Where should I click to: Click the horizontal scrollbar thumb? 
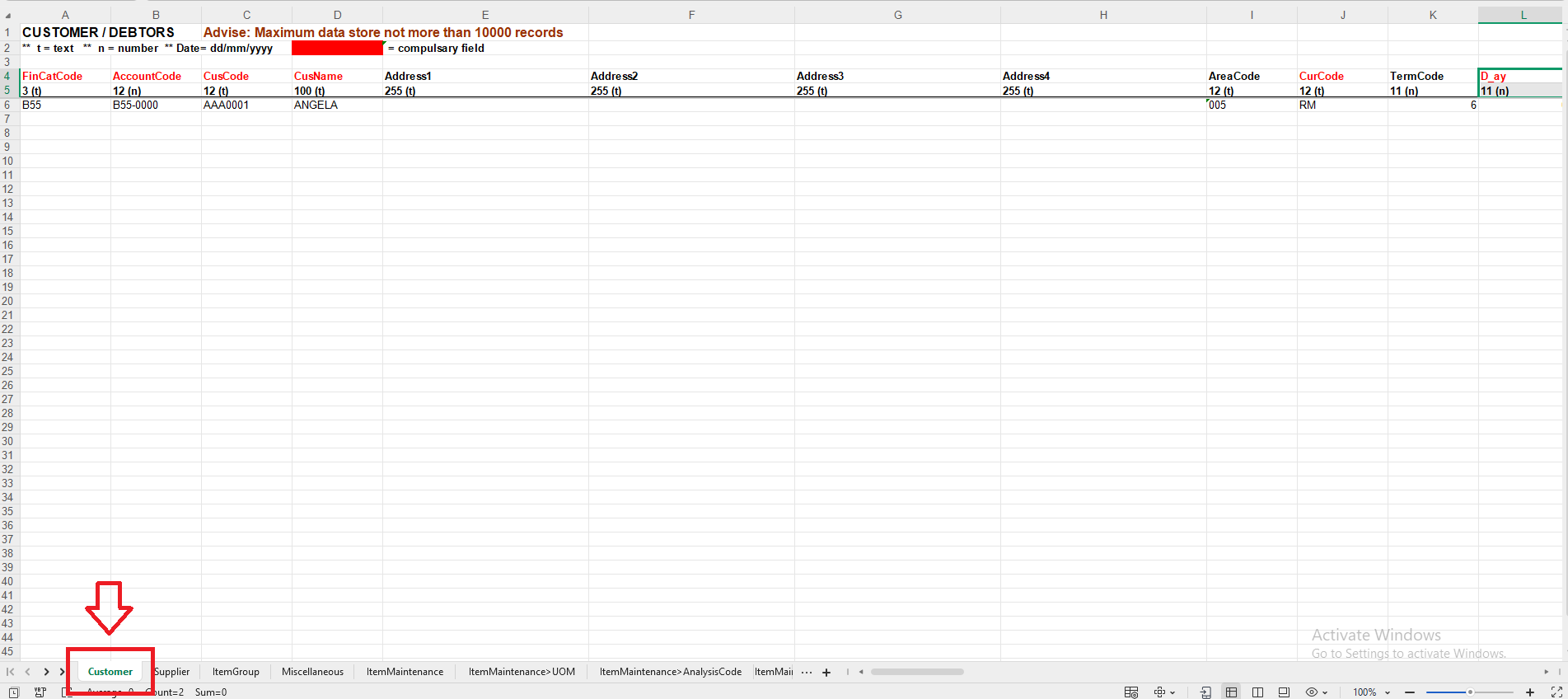(916, 672)
